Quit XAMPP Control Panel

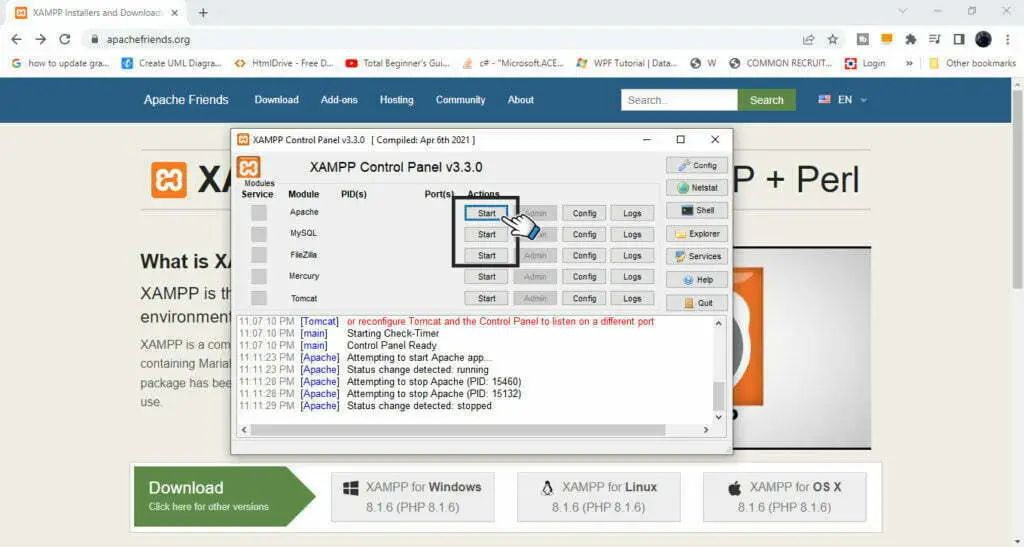(697, 303)
